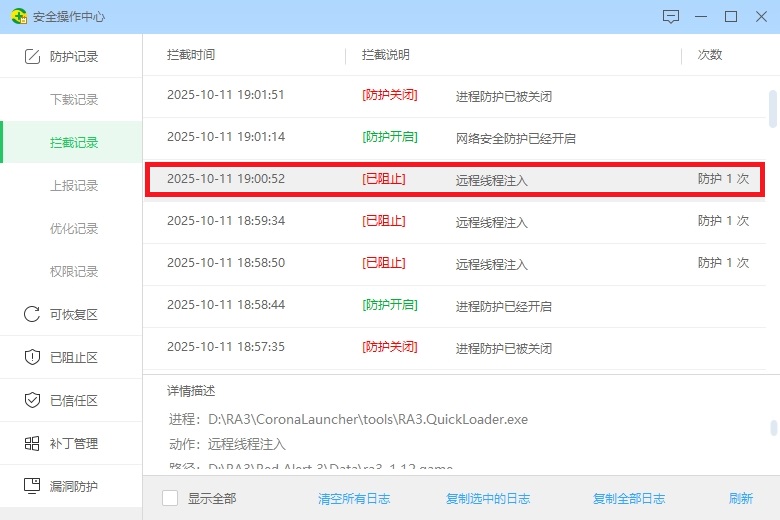Enable the 显示全部 checkbox

tap(170, 498)
